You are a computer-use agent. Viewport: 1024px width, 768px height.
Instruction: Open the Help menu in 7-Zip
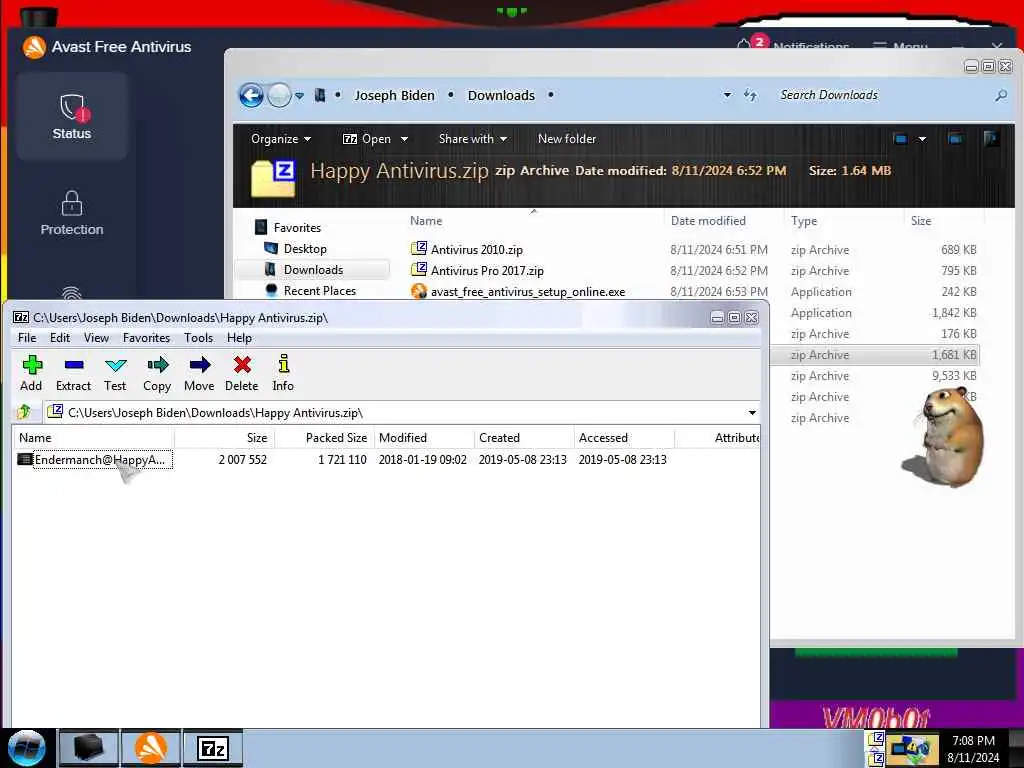(239, 338)
